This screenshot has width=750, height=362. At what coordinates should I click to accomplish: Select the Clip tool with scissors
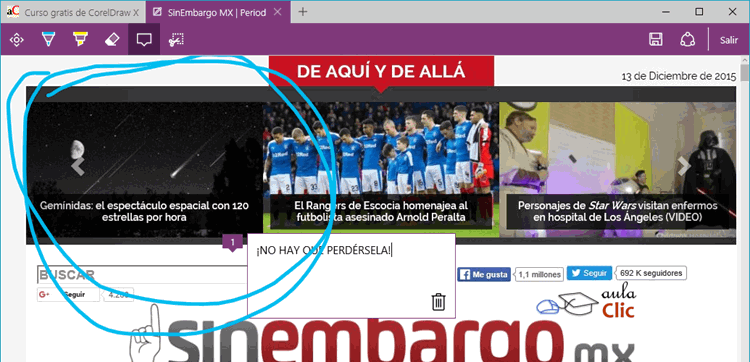(x=176, y=40)
